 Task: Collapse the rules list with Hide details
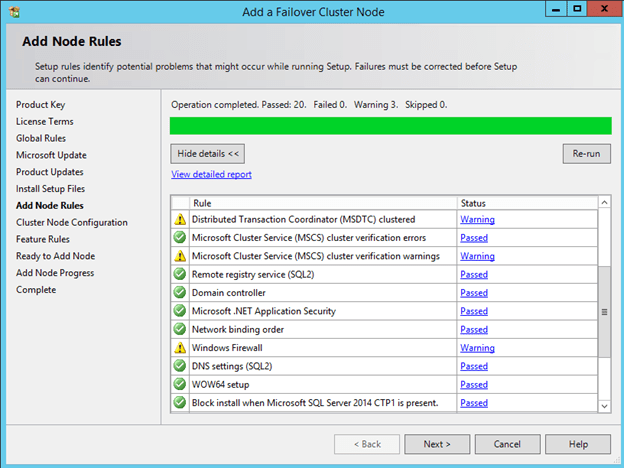[x=208, y=154]
